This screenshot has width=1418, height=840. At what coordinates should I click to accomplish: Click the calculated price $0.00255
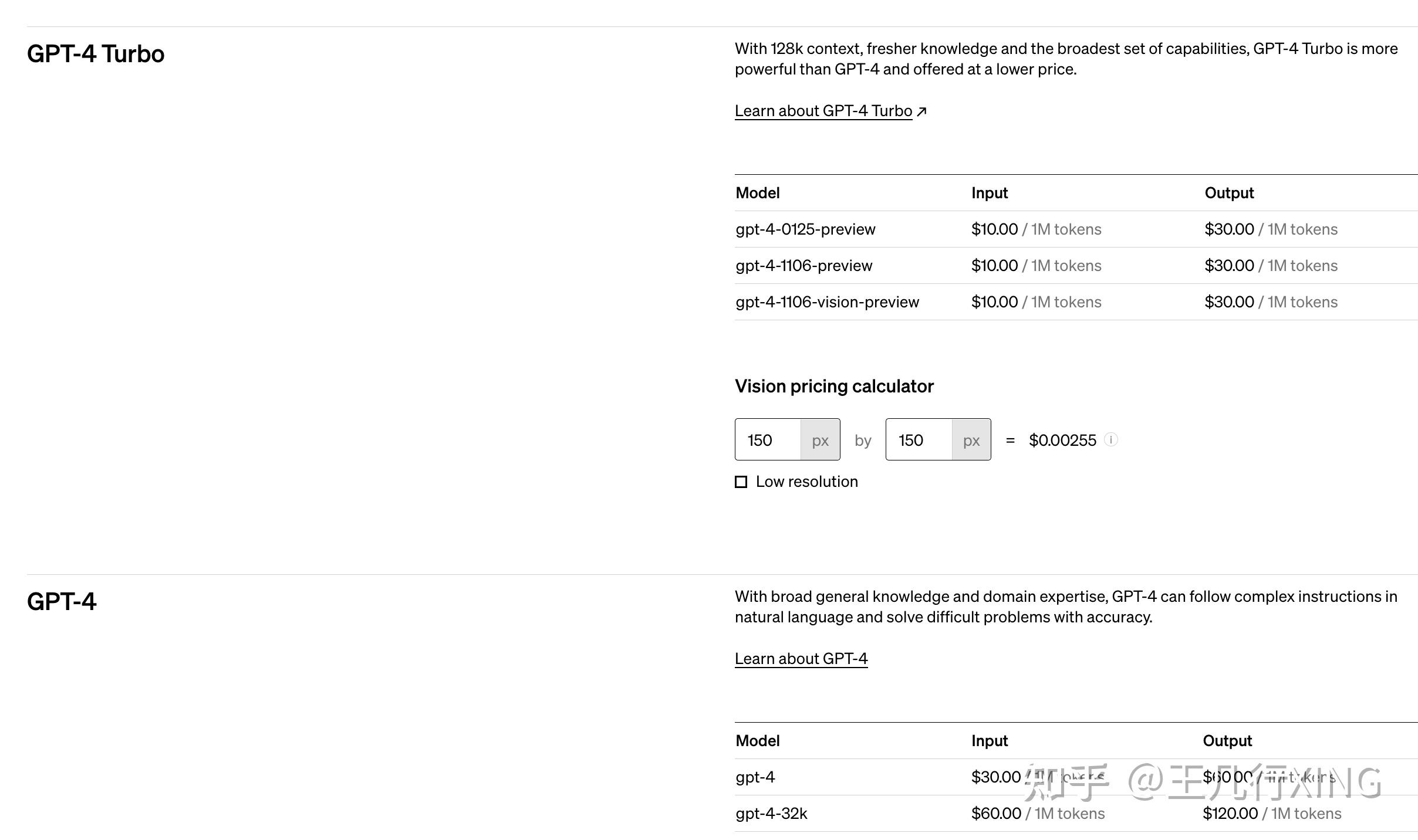[1063, 439]
